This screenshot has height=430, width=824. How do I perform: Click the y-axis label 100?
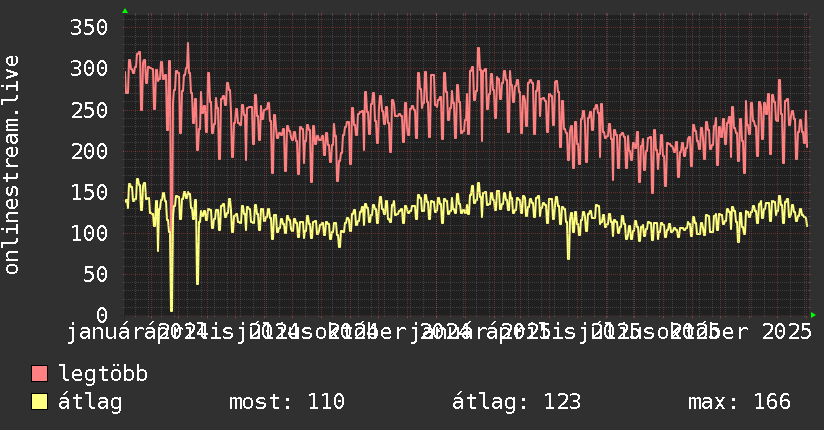(89, 233)
